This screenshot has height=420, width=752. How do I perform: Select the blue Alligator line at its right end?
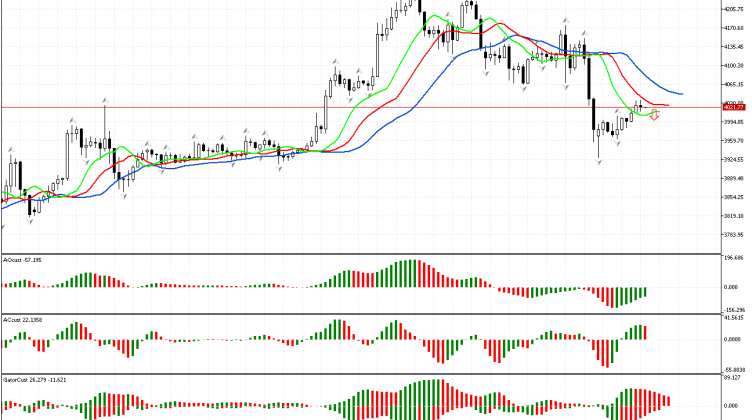(x=680, y=94)
